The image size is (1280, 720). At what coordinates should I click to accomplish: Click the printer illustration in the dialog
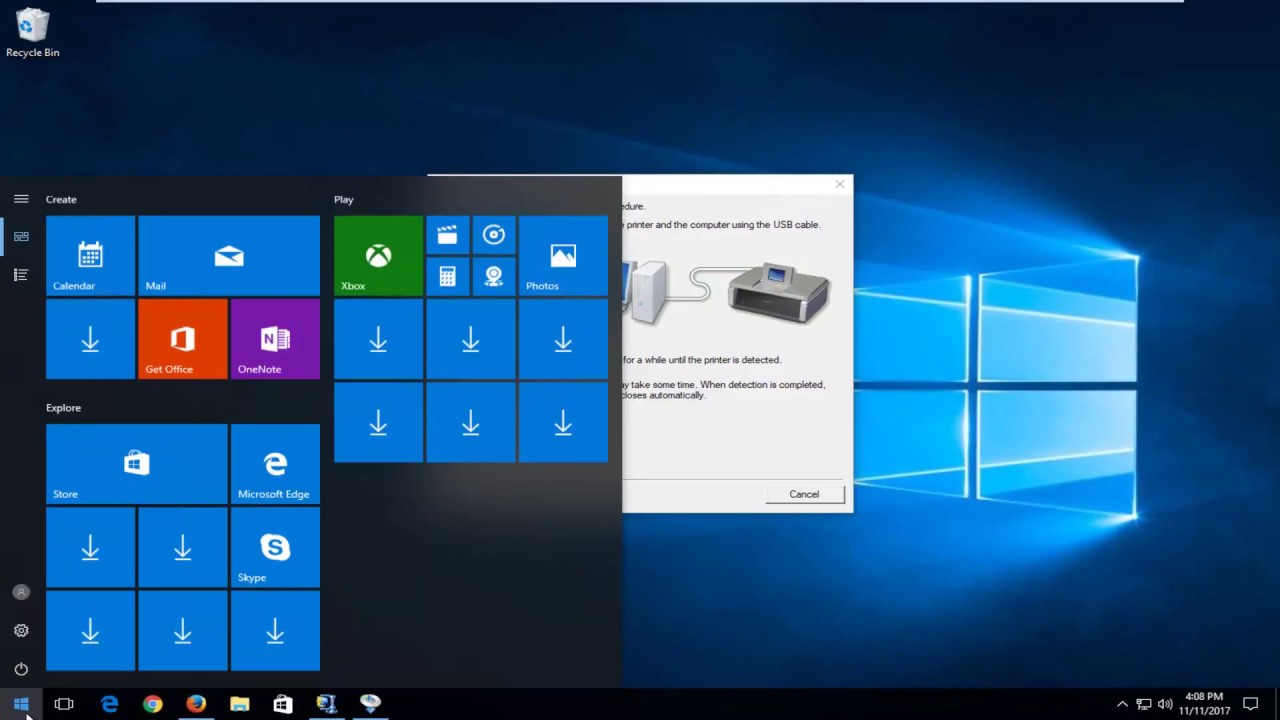point(780,292)
